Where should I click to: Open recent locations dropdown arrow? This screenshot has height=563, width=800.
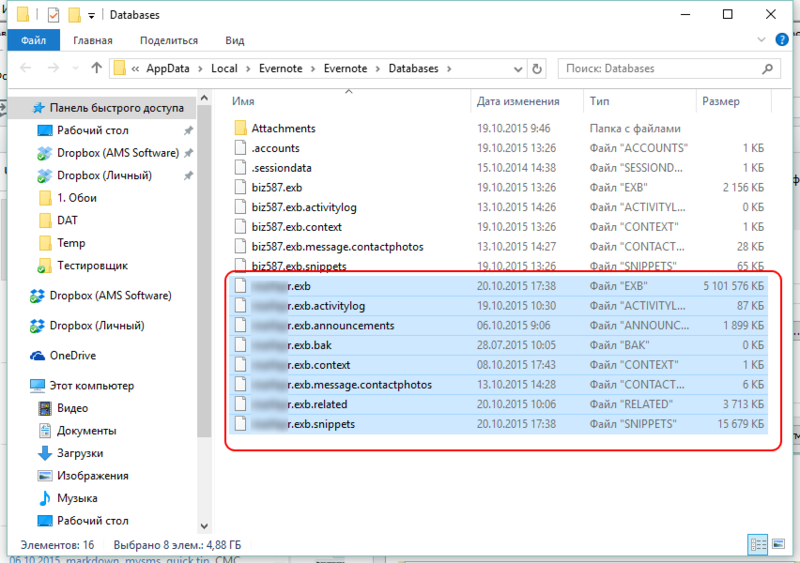coord(76,68)
